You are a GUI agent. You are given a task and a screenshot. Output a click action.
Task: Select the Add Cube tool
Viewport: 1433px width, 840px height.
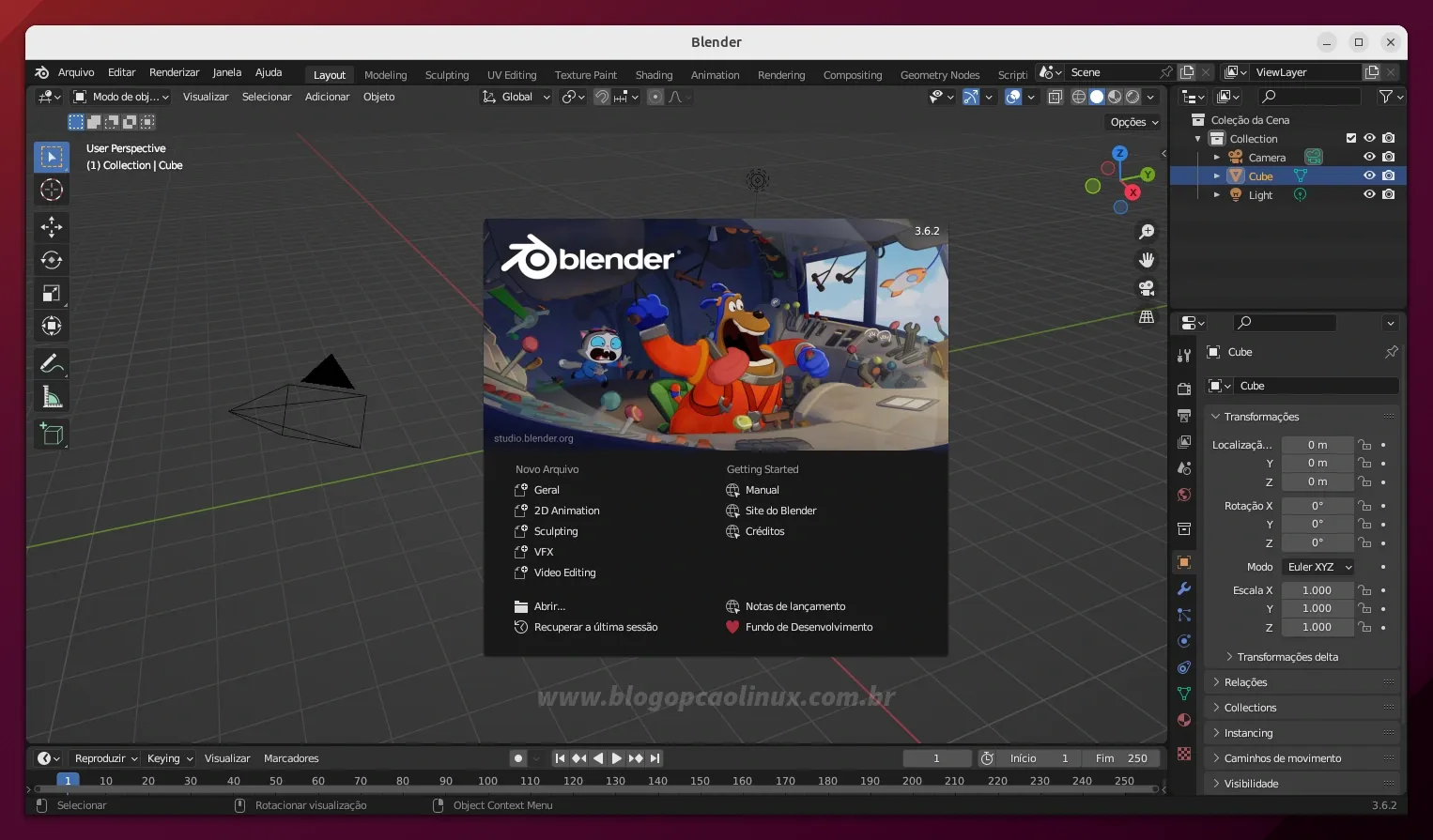tap(52, 434)
